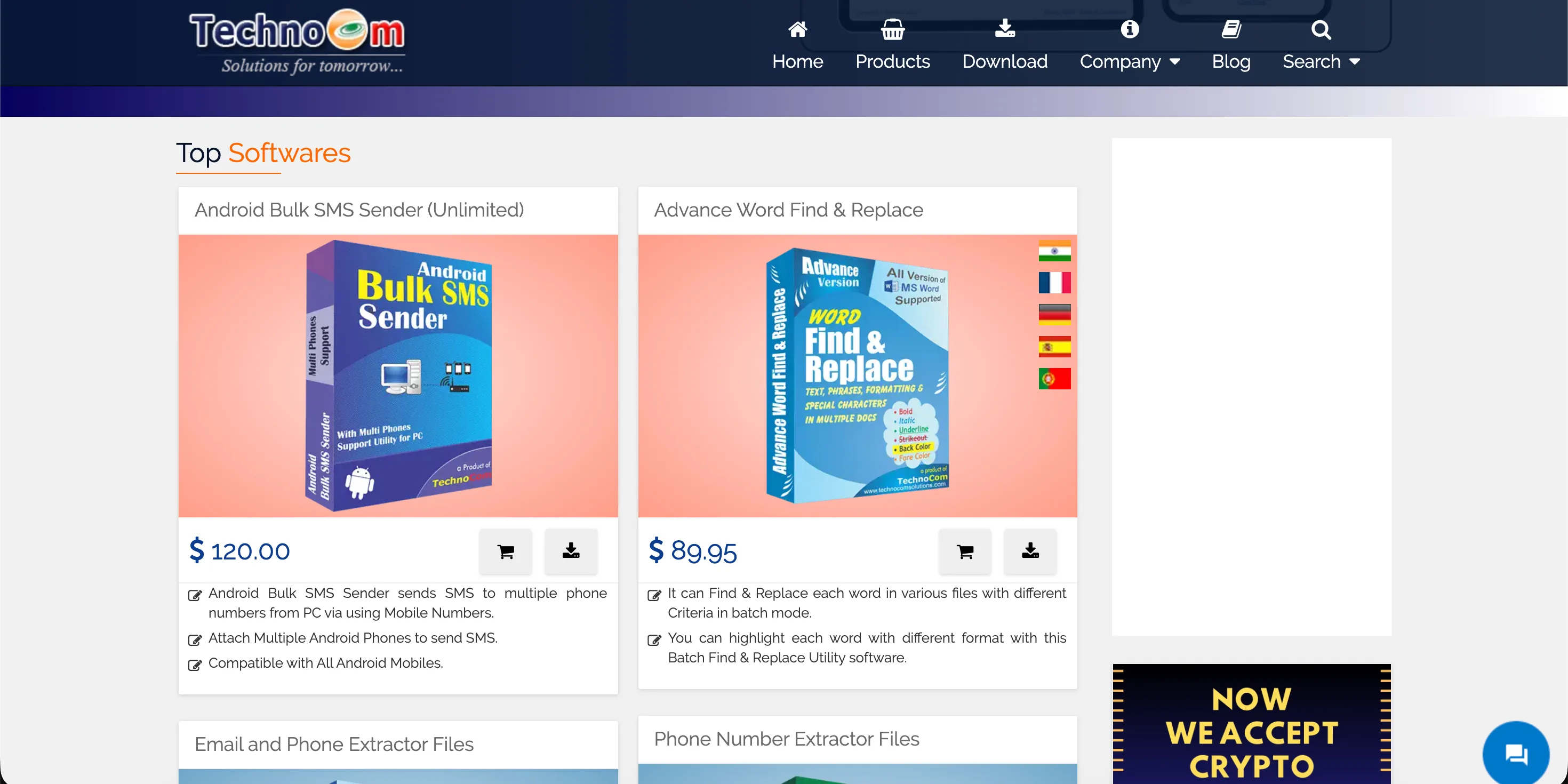Click 'It can Find & Replace each word' description
Screen dimensions: 1568x784
[867, 603]
